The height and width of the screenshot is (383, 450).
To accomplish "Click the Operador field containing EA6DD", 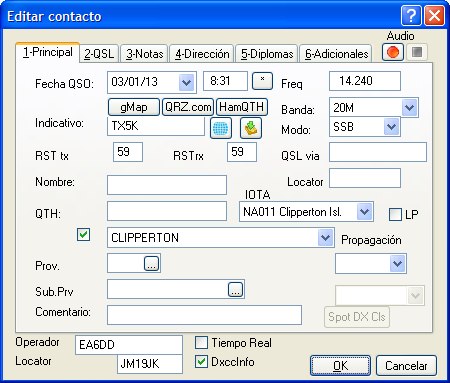I will point(129,345).
